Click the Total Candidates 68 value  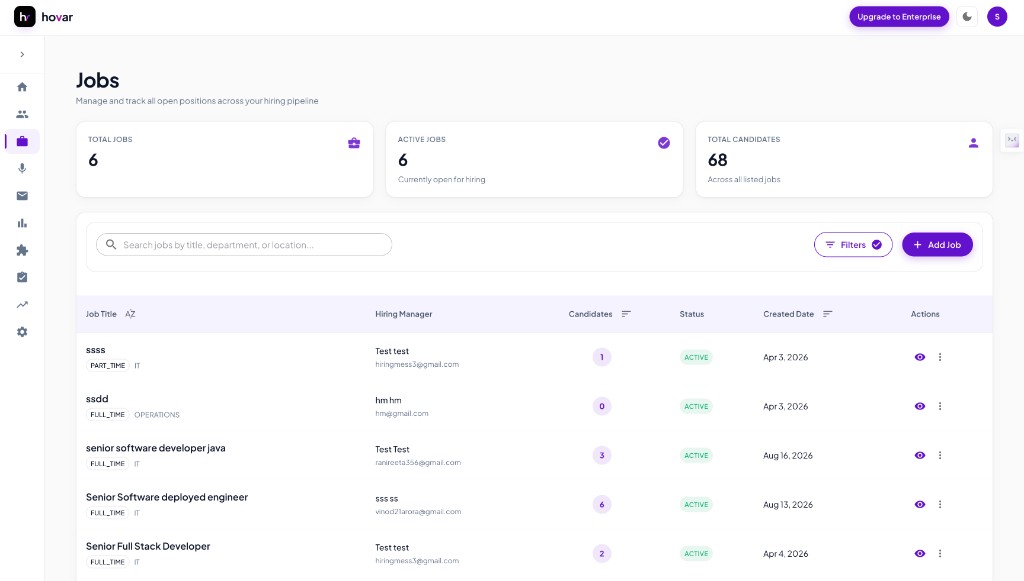(718, 160)
